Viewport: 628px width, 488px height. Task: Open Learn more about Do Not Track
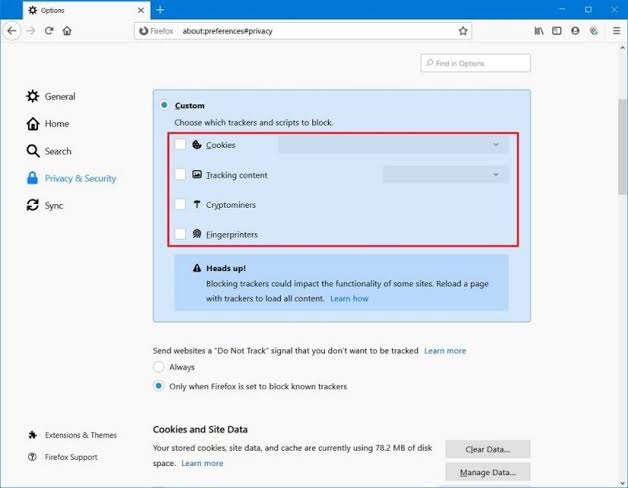click(445, 351)
